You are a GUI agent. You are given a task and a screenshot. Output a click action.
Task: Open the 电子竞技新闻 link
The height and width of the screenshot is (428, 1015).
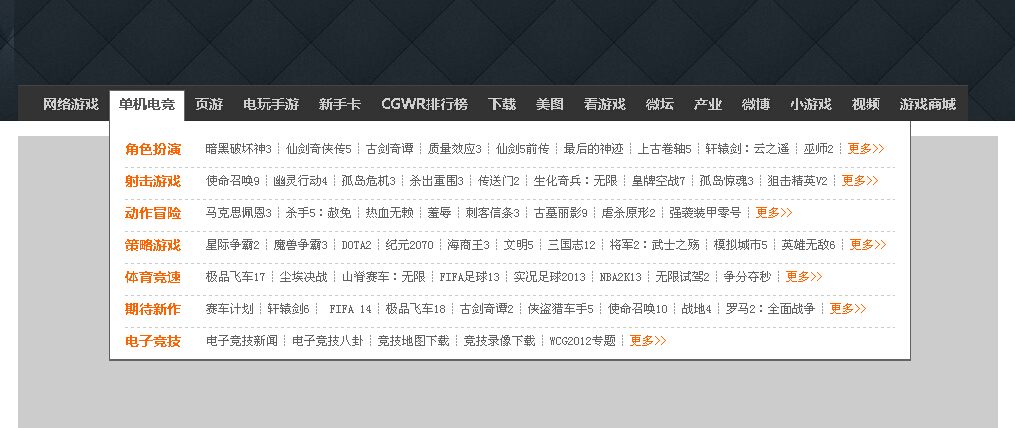[242, 341]
